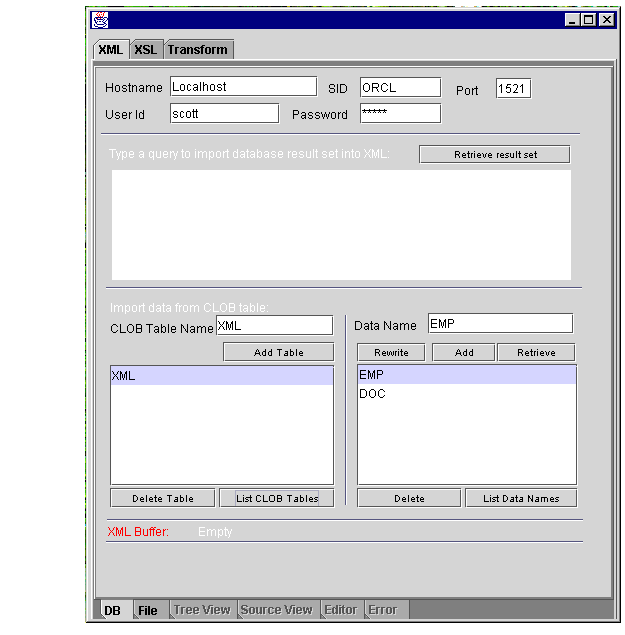Select XML in the CLOB table list

click(221, 376)
